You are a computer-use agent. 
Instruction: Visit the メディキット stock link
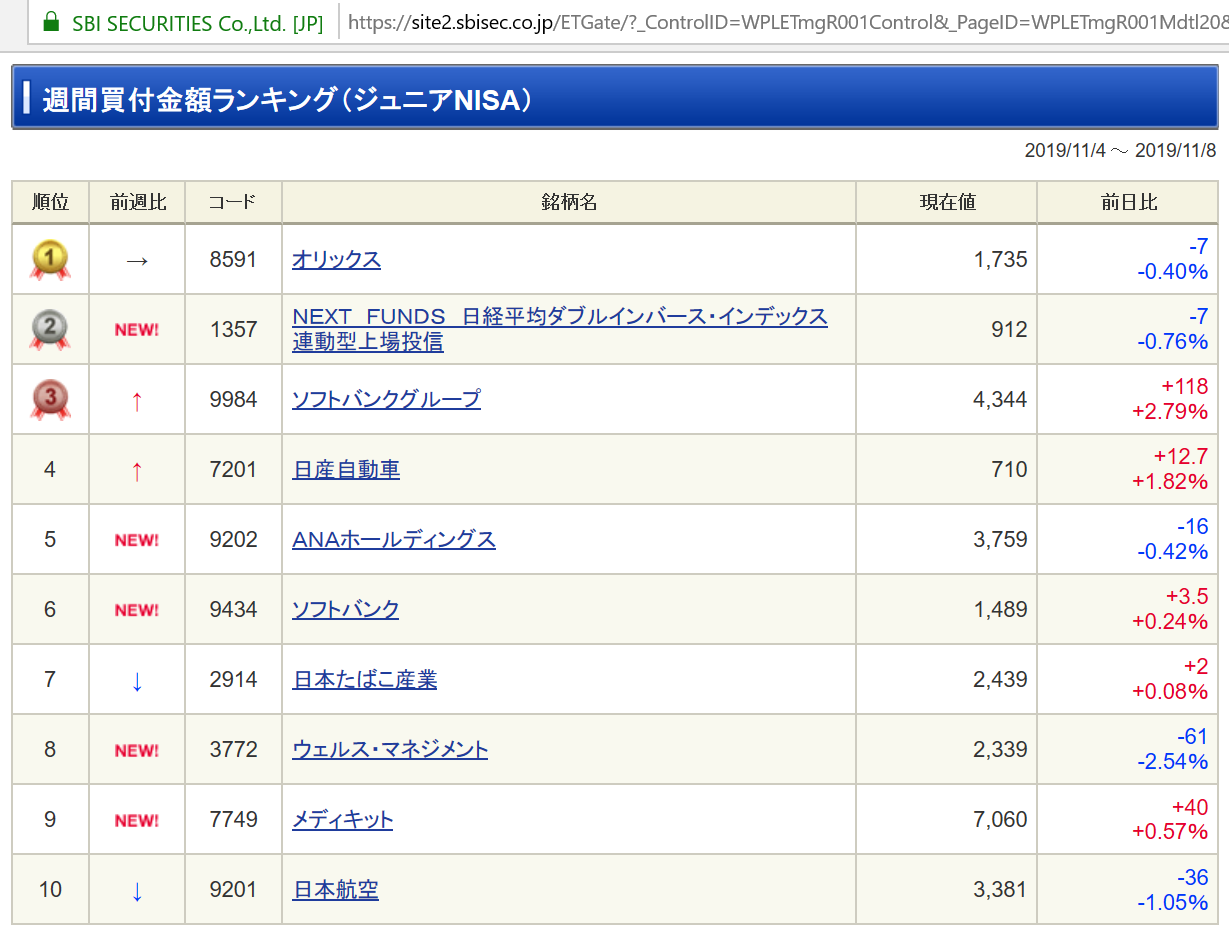342,820
